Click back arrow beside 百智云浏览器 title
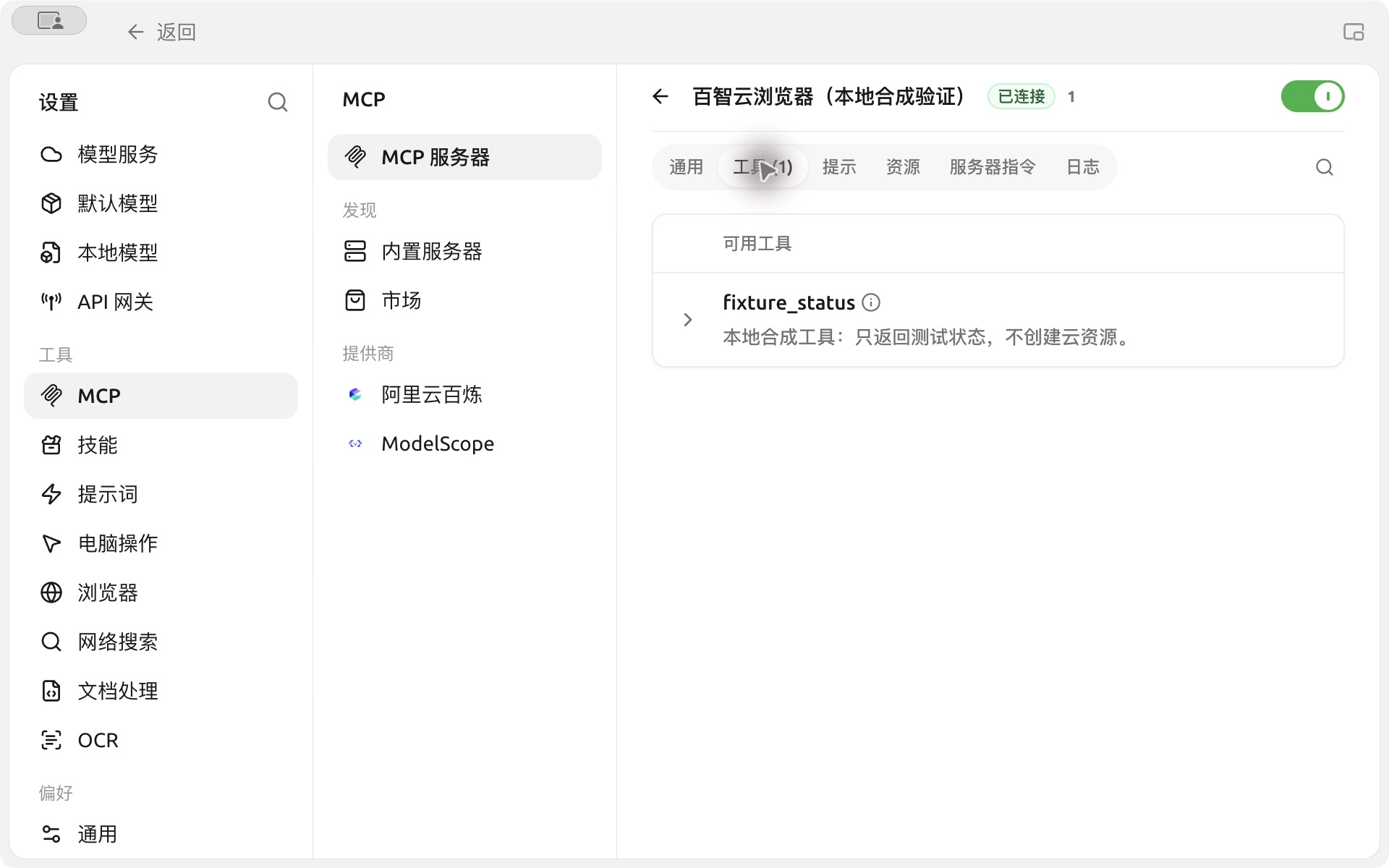The image size is (1389, 868). tap(660, 96)
